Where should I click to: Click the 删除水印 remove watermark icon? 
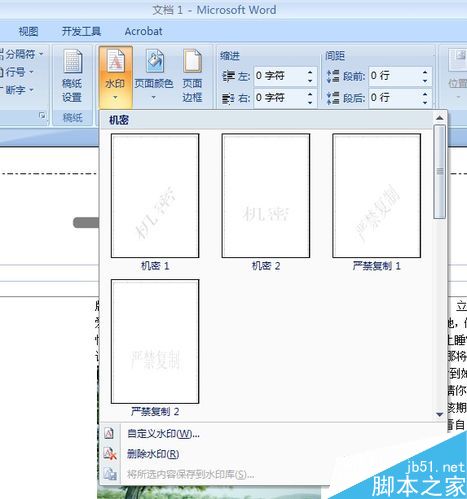(110, 454)
